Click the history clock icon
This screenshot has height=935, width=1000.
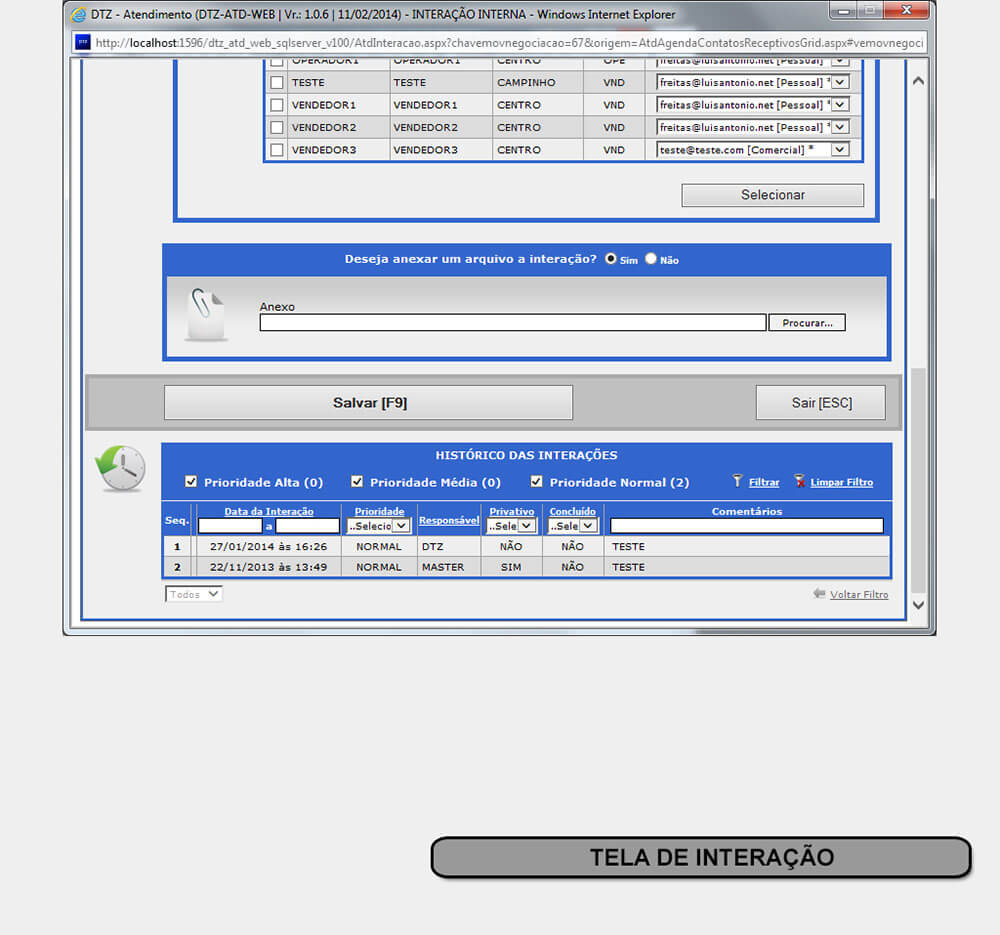[x=121, y=468]
